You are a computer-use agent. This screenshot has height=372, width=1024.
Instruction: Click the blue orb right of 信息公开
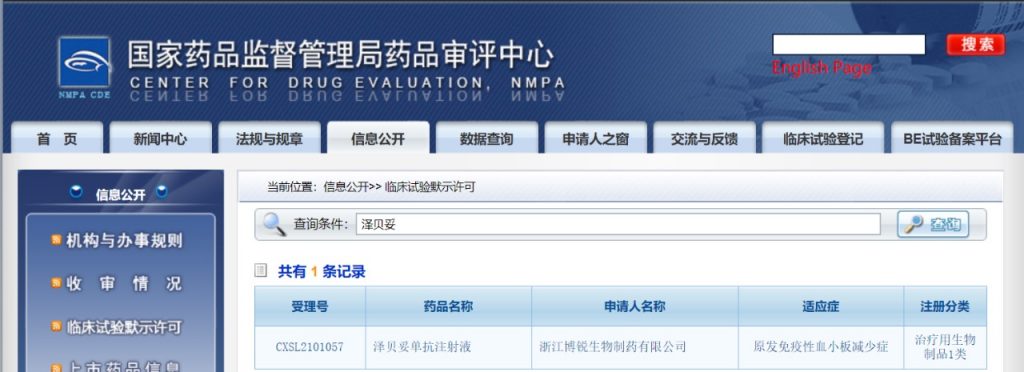tap(161, 192)
